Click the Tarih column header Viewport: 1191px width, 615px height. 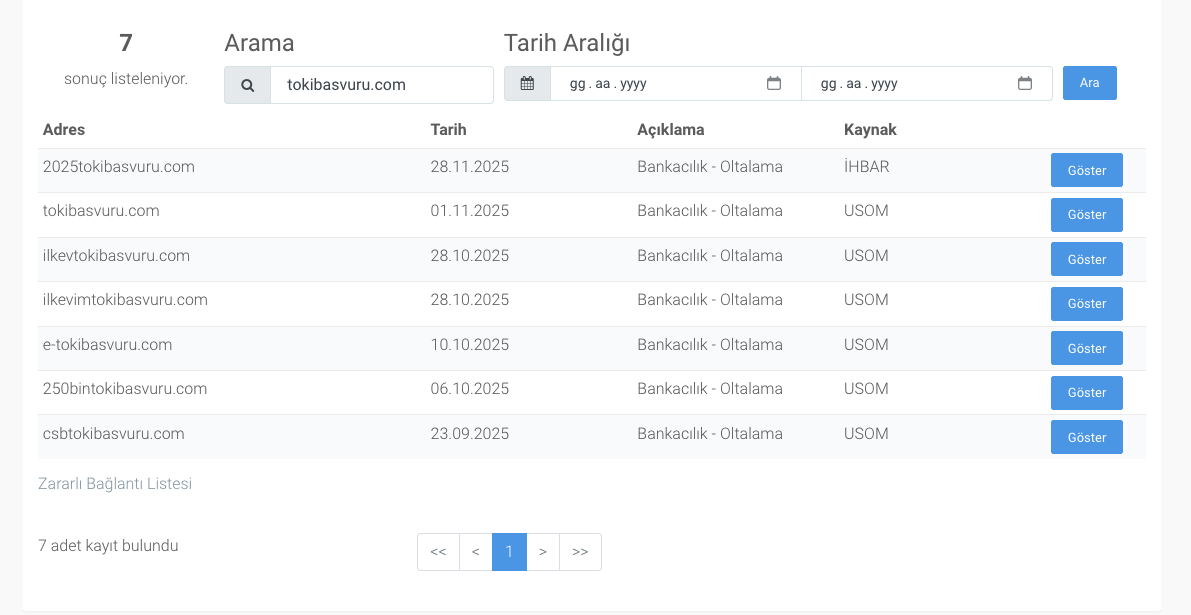448,130
